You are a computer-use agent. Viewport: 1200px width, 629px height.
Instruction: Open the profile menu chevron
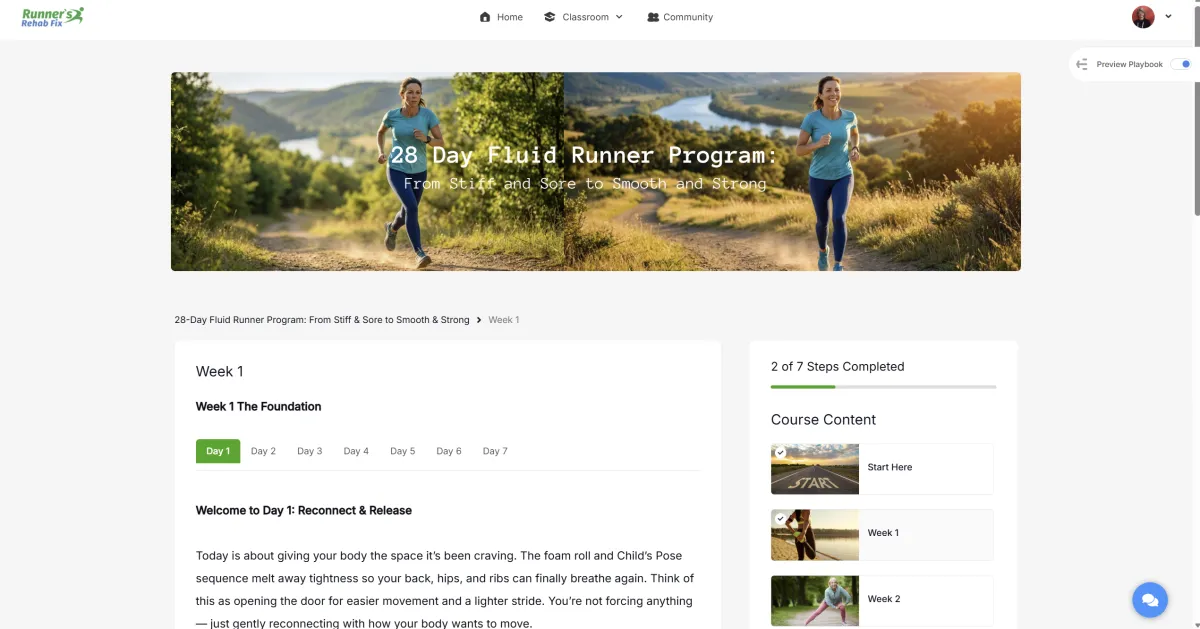[x=1168, y=17]
